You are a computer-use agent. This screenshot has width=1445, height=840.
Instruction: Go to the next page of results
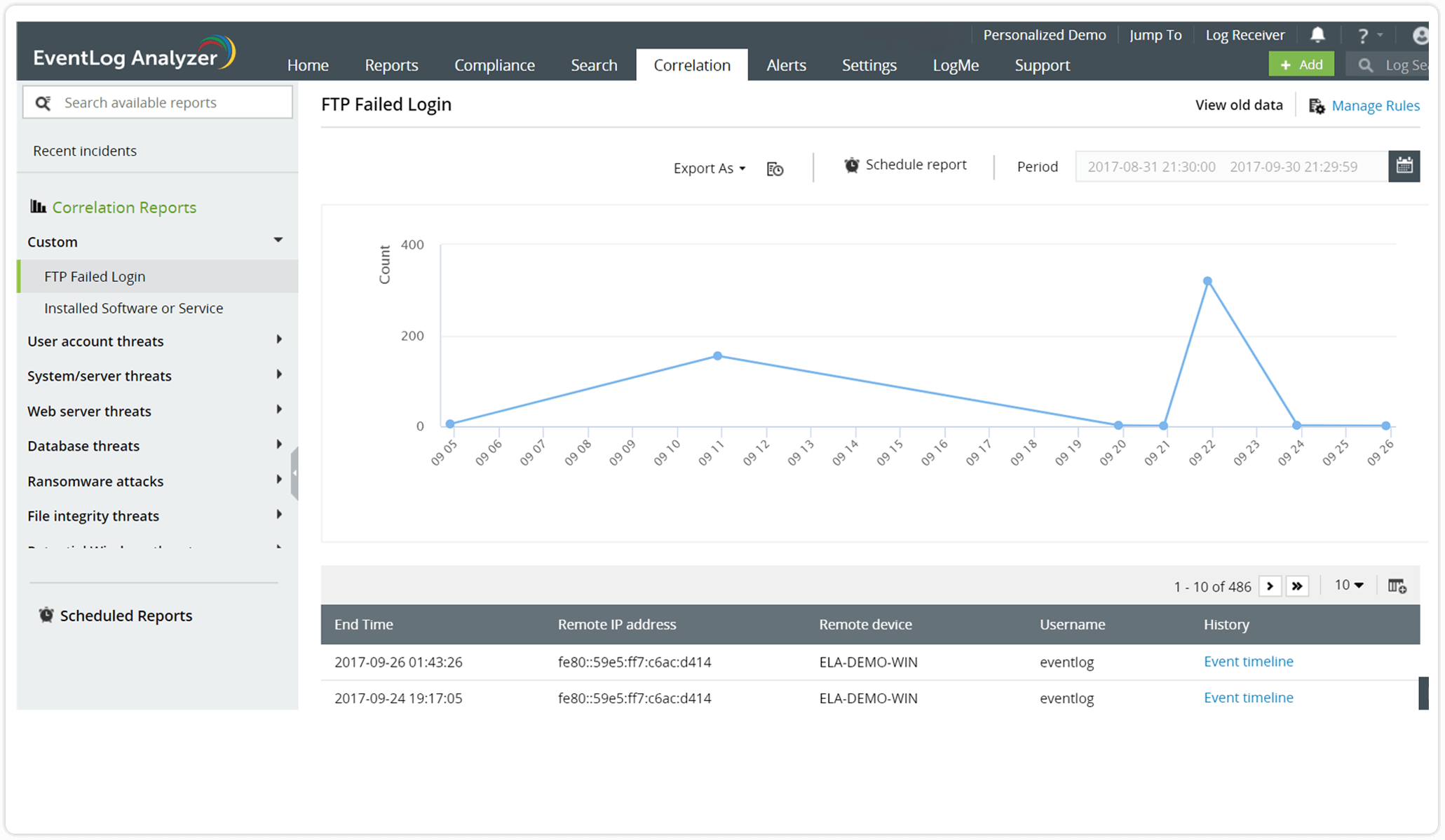(1270, 585)
